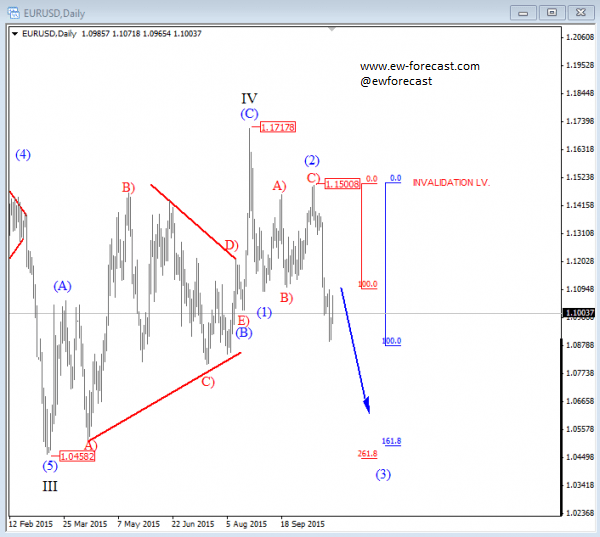The height and width of the screenshot is (537, 600).
Task: Minimize the EURUSD chart window
Action: coord(523,12)
